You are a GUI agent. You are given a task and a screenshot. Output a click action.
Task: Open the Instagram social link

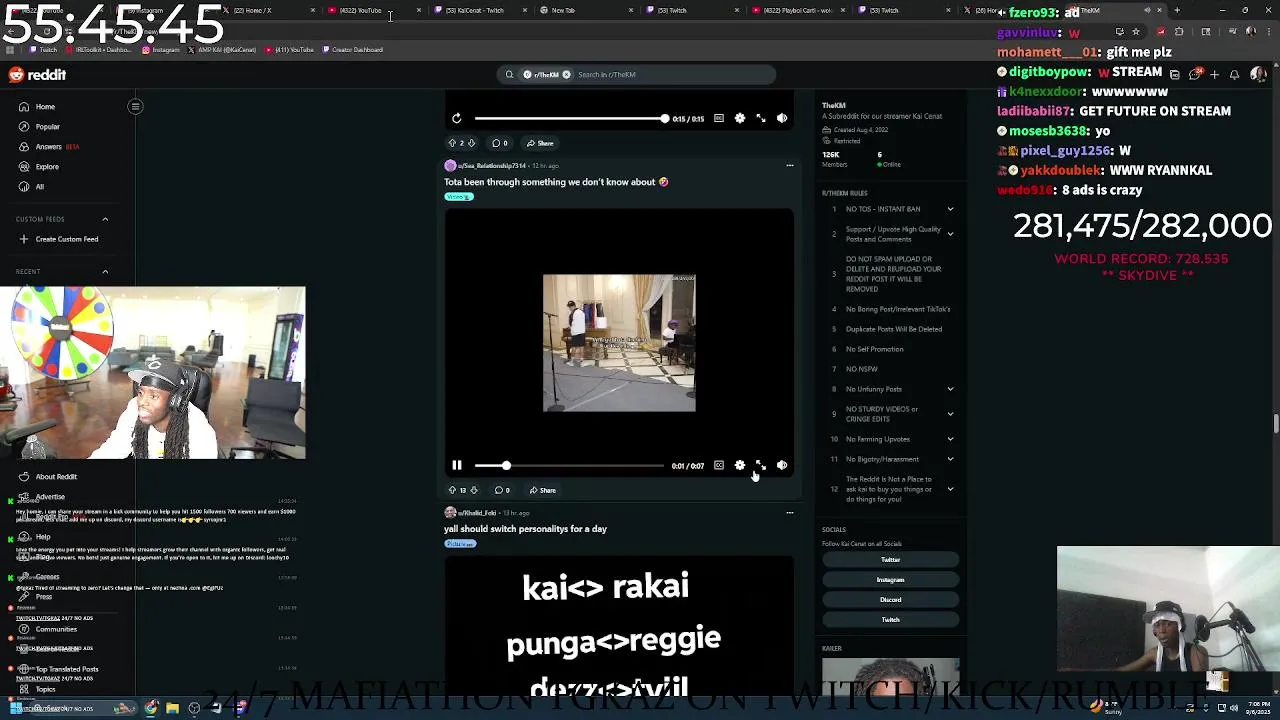pos(890,580)
